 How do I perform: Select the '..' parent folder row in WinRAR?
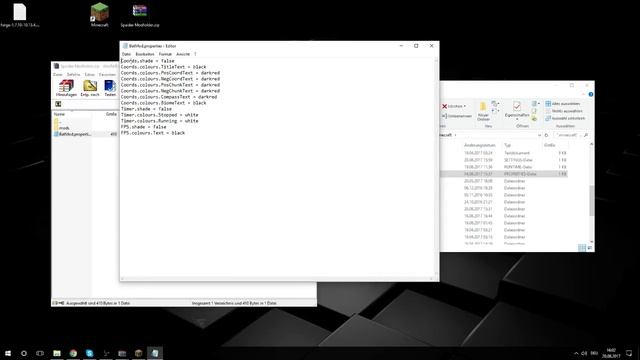coord(59,122)
